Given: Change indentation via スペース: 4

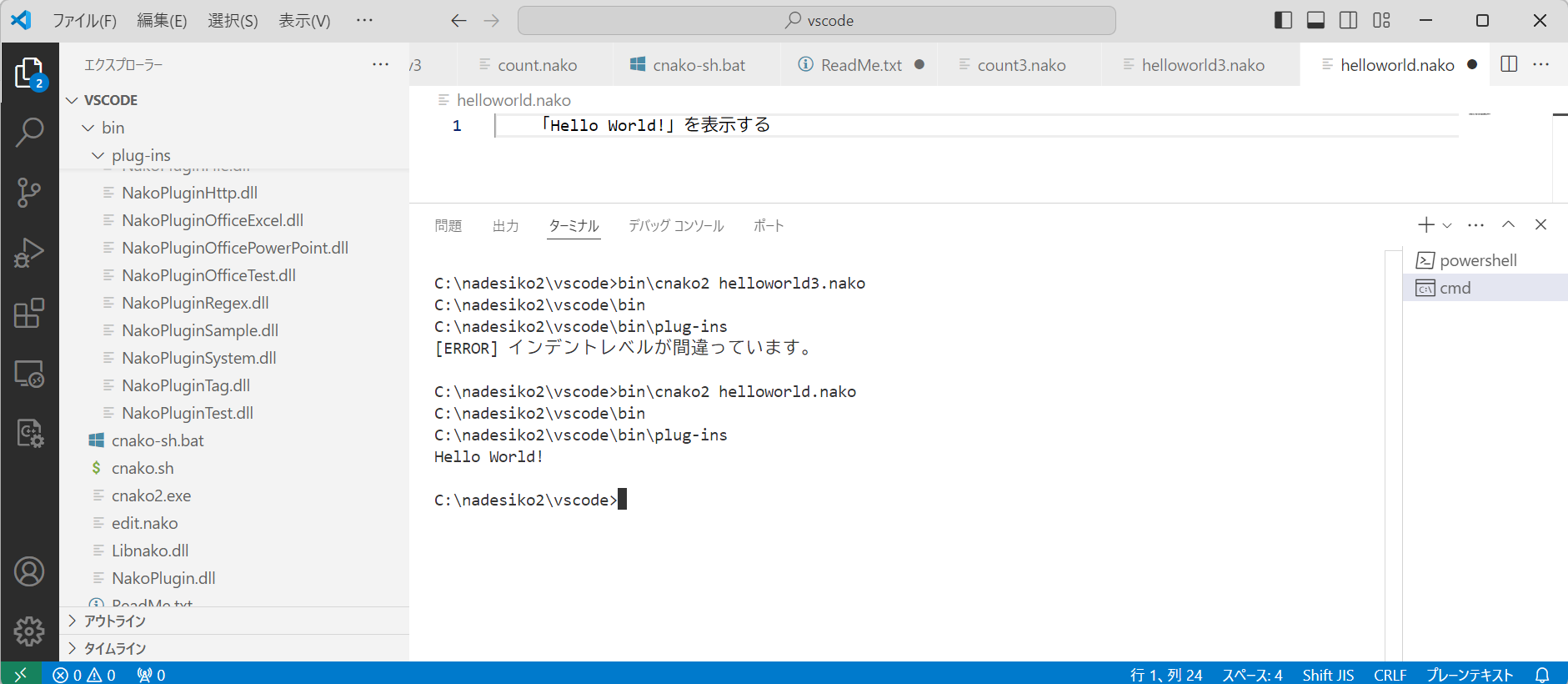Looking at the screenshot, I should tap(1252, 674).
